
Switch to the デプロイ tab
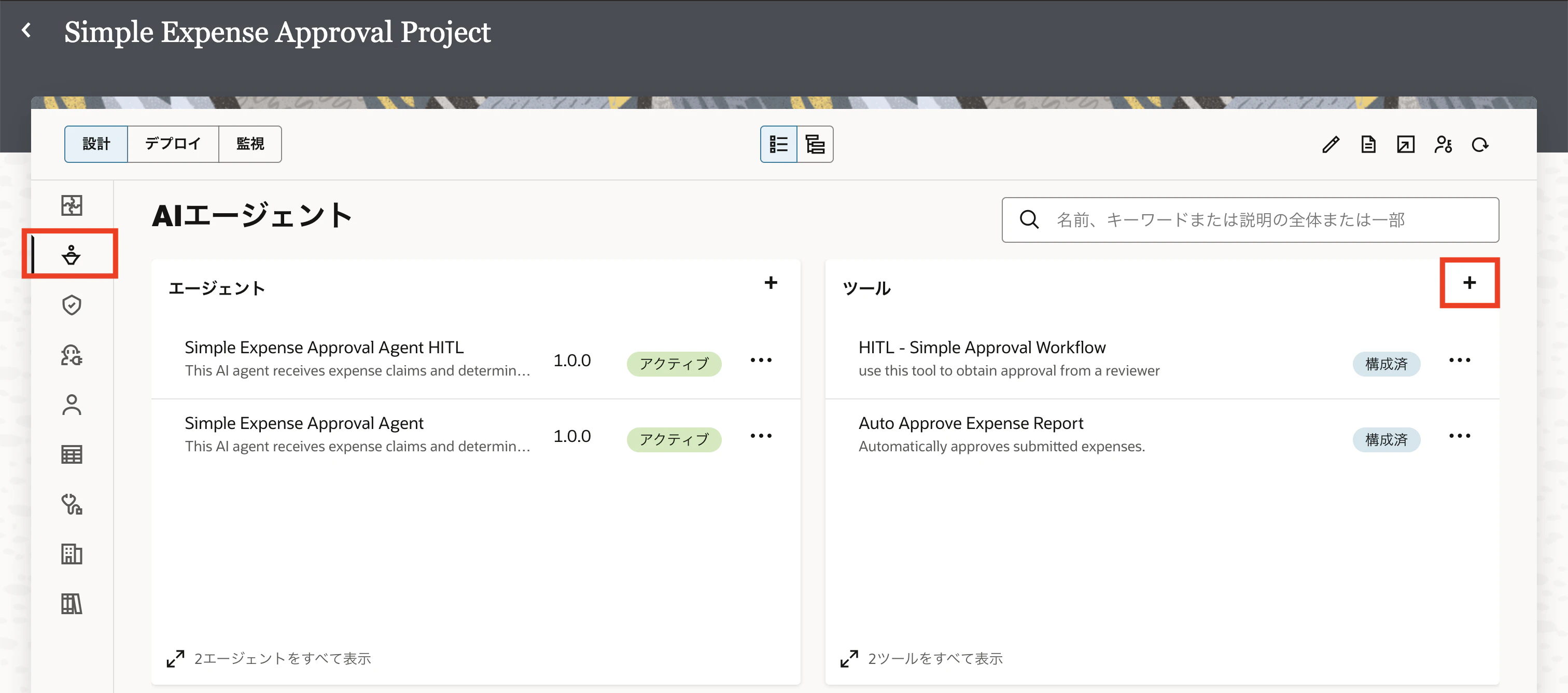coord(173,144)
